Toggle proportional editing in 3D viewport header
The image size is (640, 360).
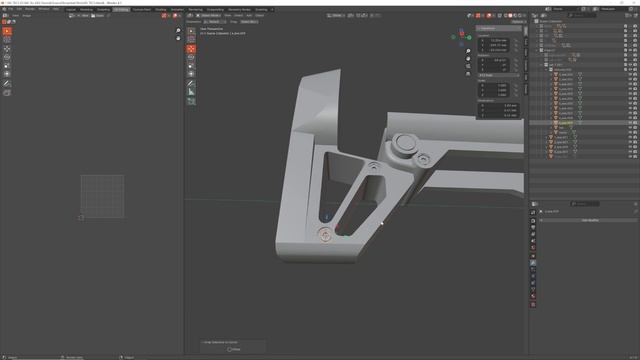(373, 16)
